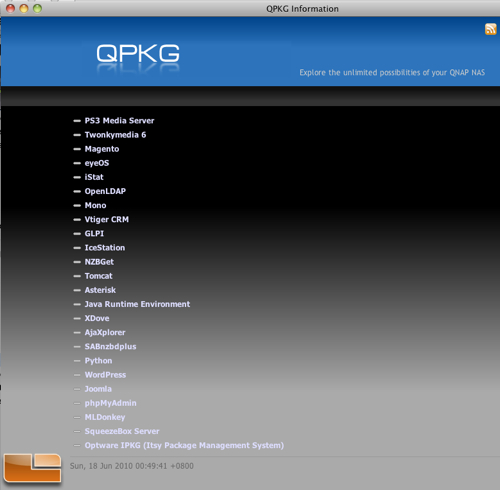Select the iStat package

[94, 177]
